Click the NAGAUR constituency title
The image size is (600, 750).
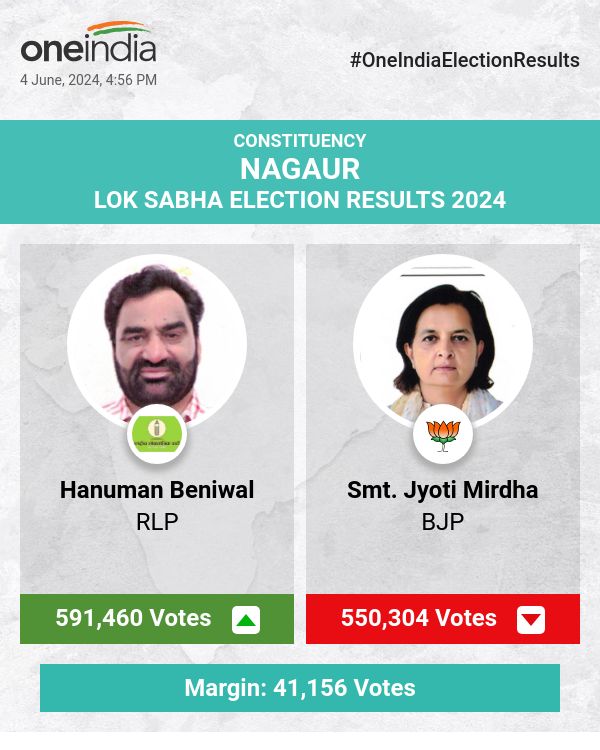click(300, 168)
